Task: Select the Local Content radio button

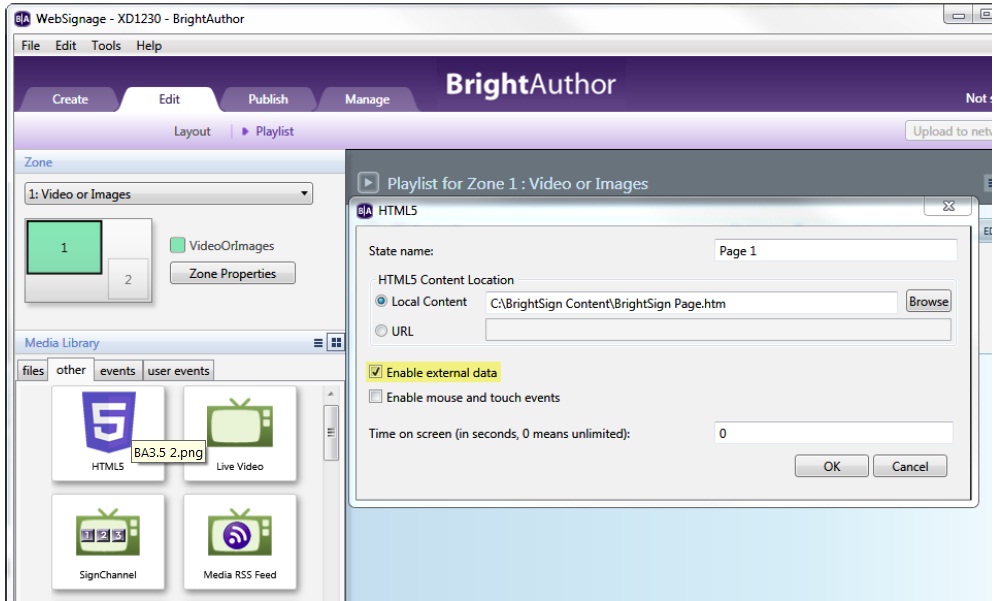Action: pos(381,301)
